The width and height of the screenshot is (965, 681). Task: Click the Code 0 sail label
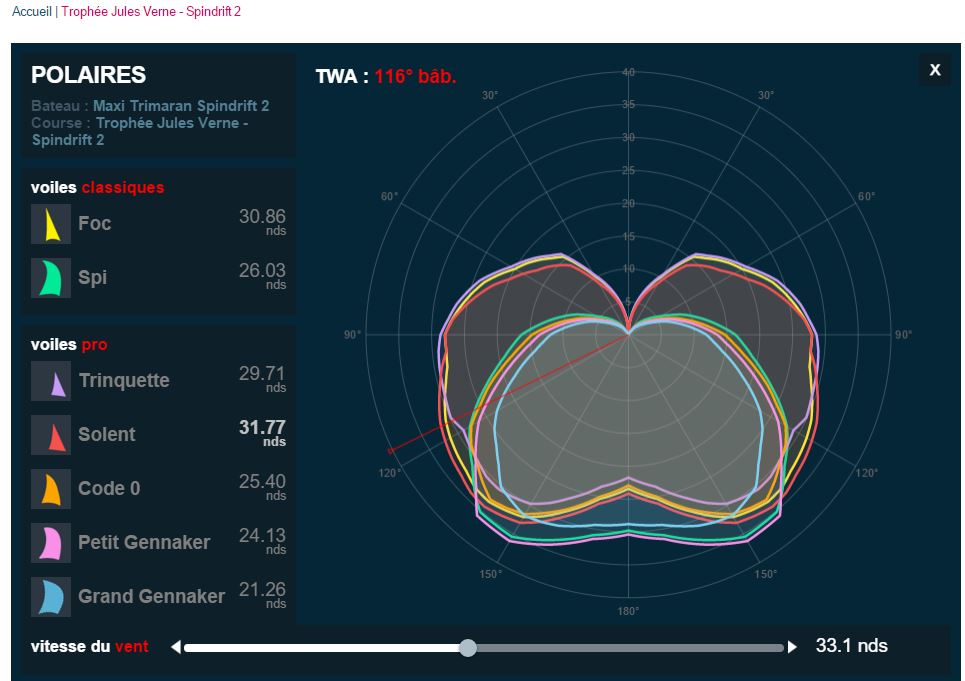click(x=109, y=488)
